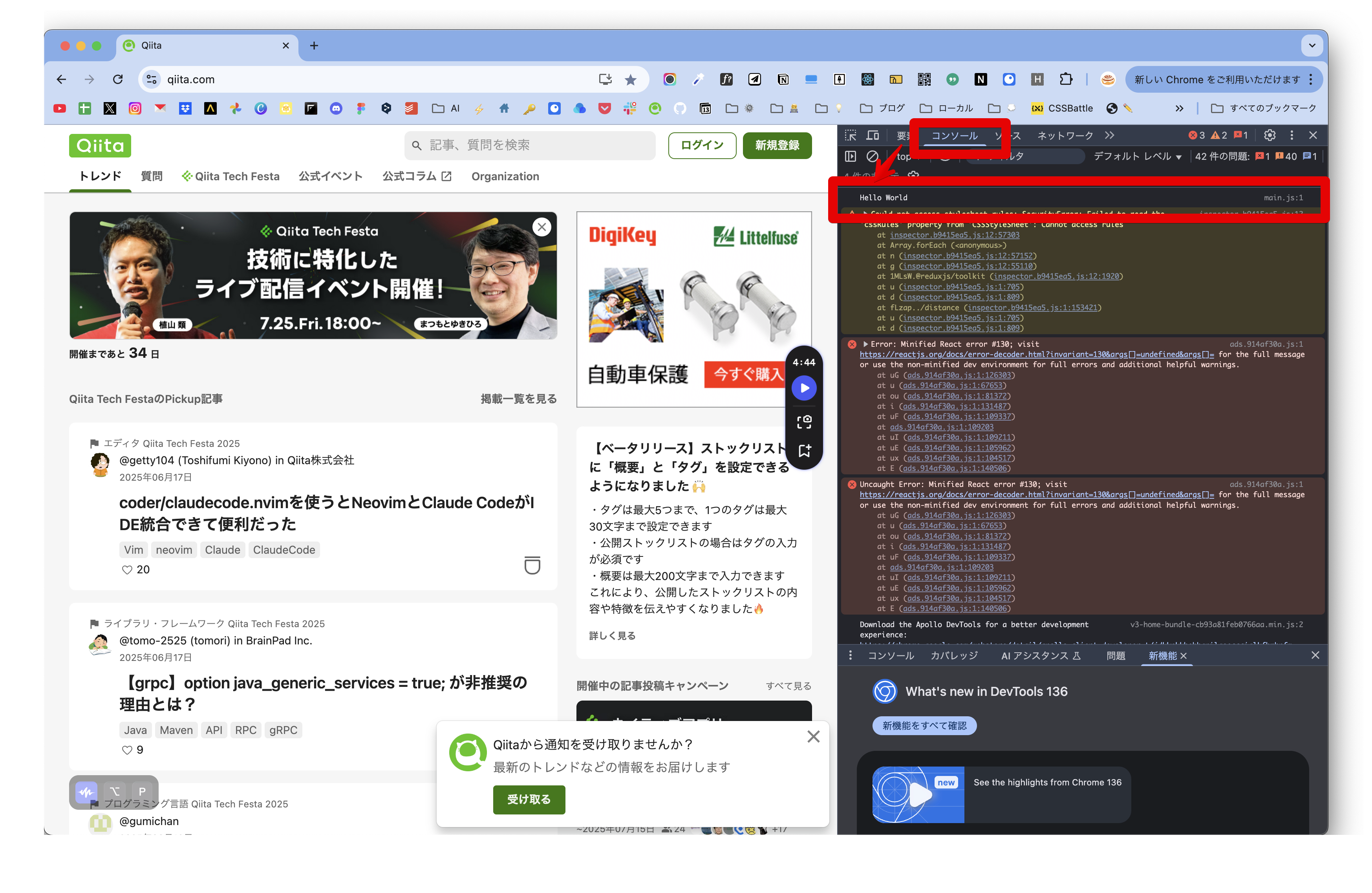The height and width of the screenshot is (893, 1372).
Task: Dismiss the Qiita notification popup
Action: click(813, 736)
